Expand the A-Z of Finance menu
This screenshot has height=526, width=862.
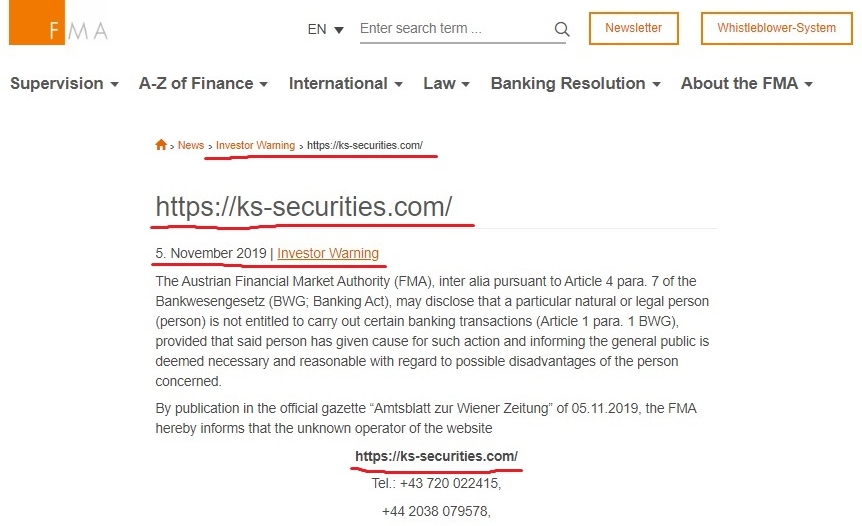click(x=203, y=84)
